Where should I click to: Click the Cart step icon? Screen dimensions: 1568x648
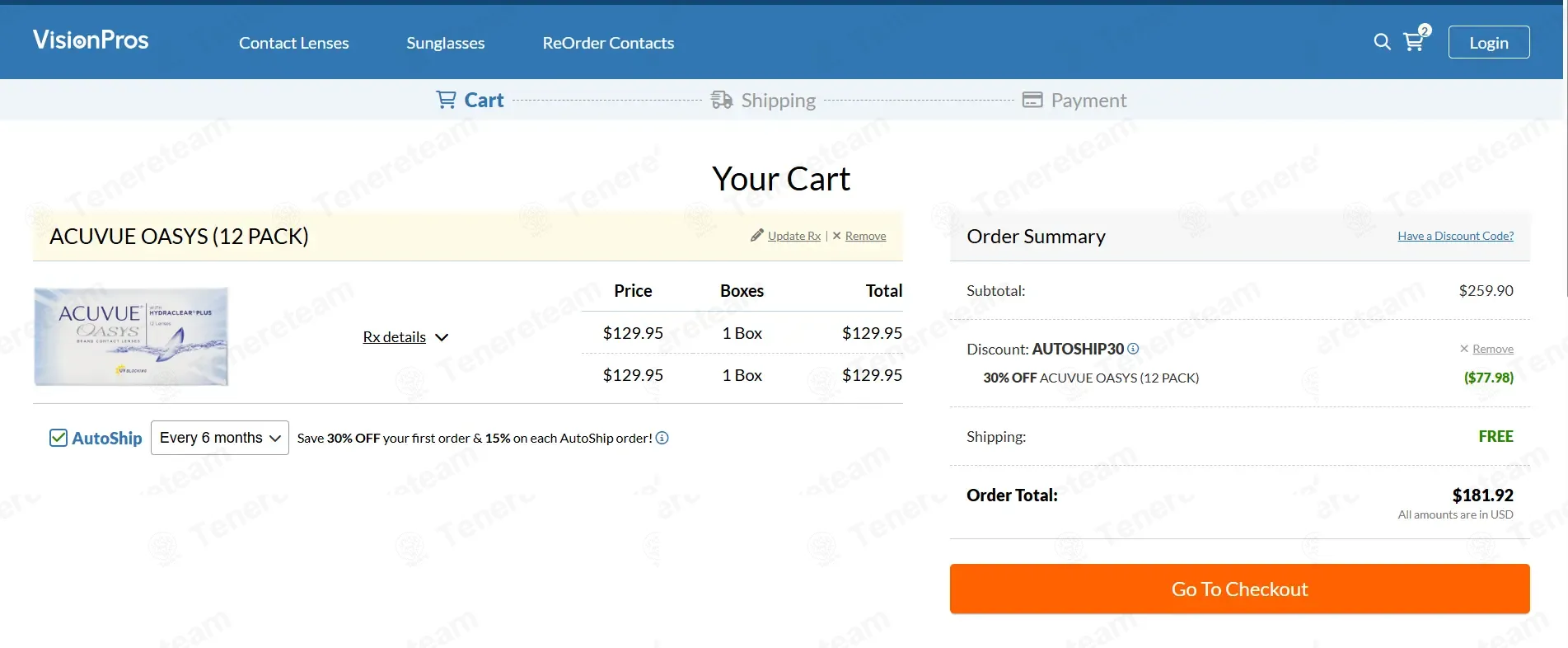(x=446, y=100)
